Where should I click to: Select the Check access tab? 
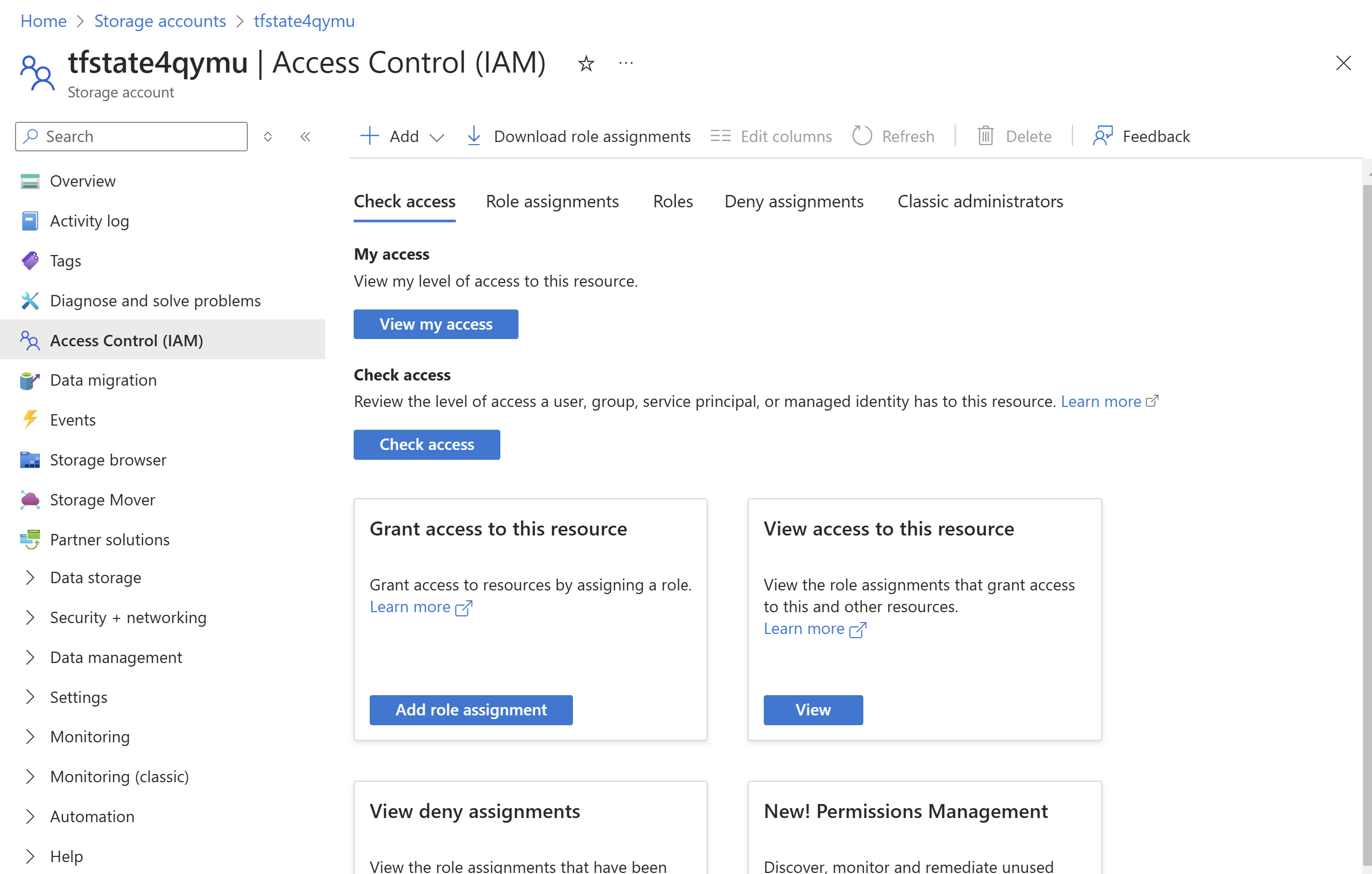404,202
